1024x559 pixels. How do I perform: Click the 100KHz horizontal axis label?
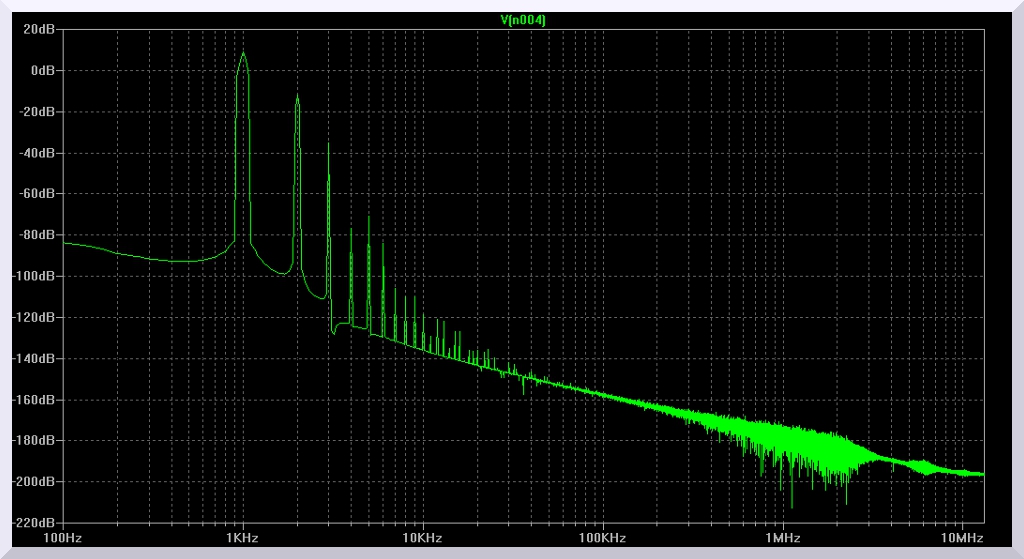602,538
